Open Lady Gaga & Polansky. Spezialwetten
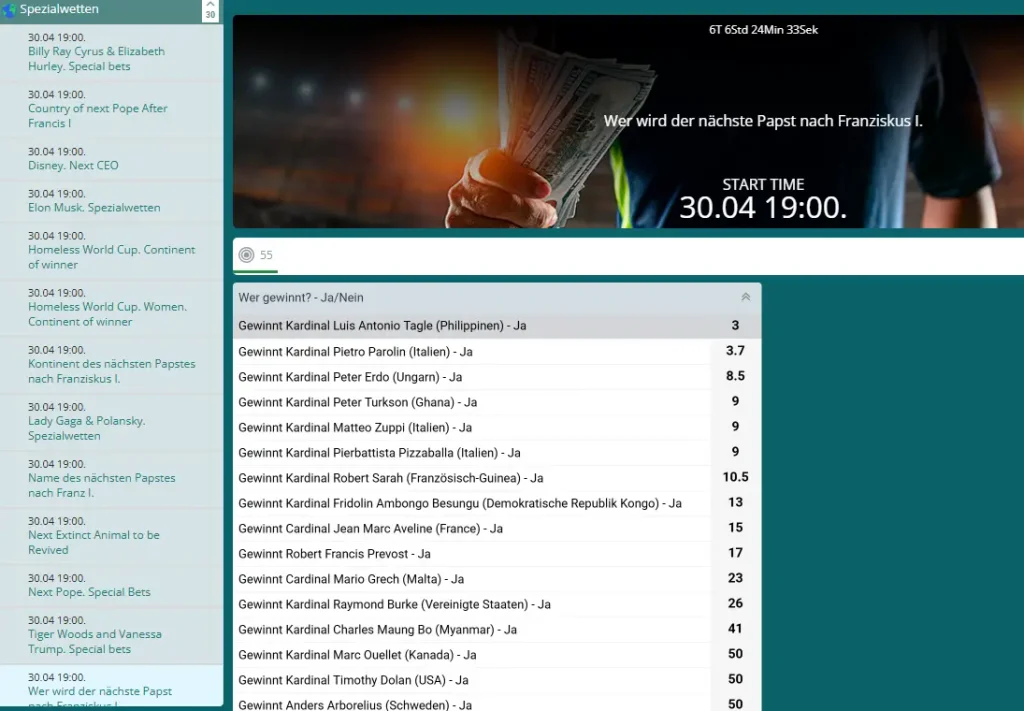The image size is (1024, 711). pos(111,422)
